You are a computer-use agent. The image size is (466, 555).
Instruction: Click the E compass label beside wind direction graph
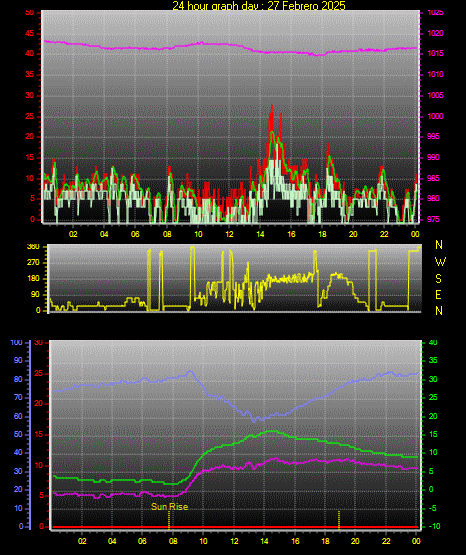(x=438, y=295)
